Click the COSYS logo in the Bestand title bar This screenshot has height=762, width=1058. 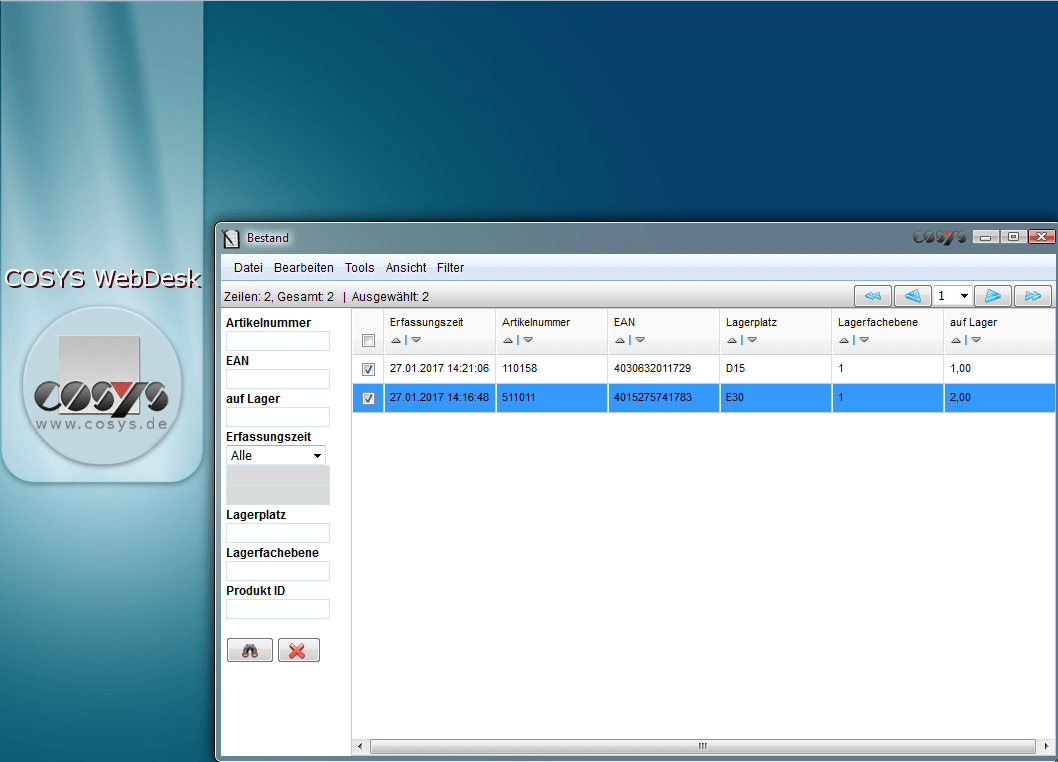click(939, 237)
